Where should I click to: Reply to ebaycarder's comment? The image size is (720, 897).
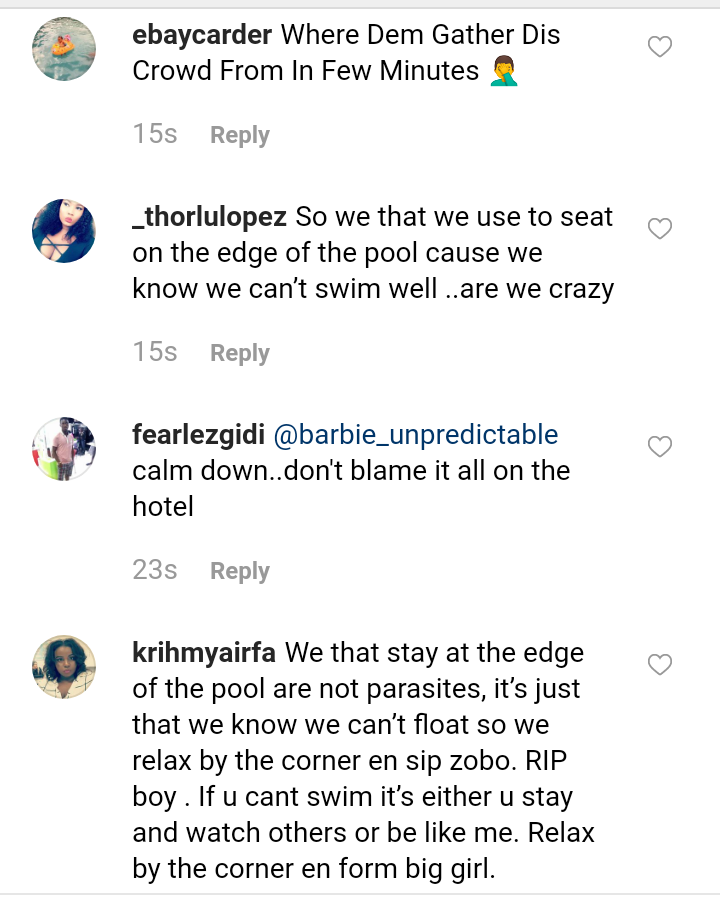240,135
